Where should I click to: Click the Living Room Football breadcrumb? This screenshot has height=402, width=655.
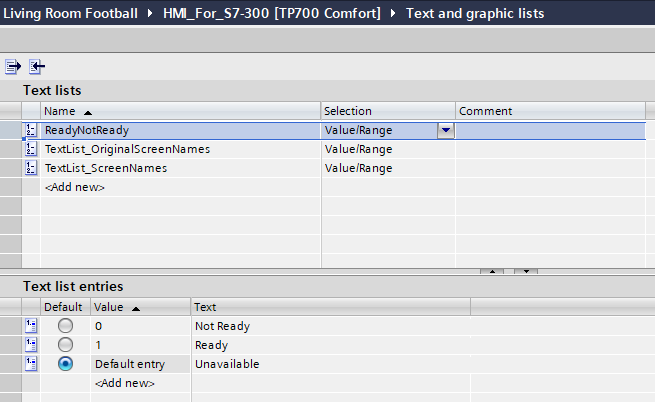(70, 13)
